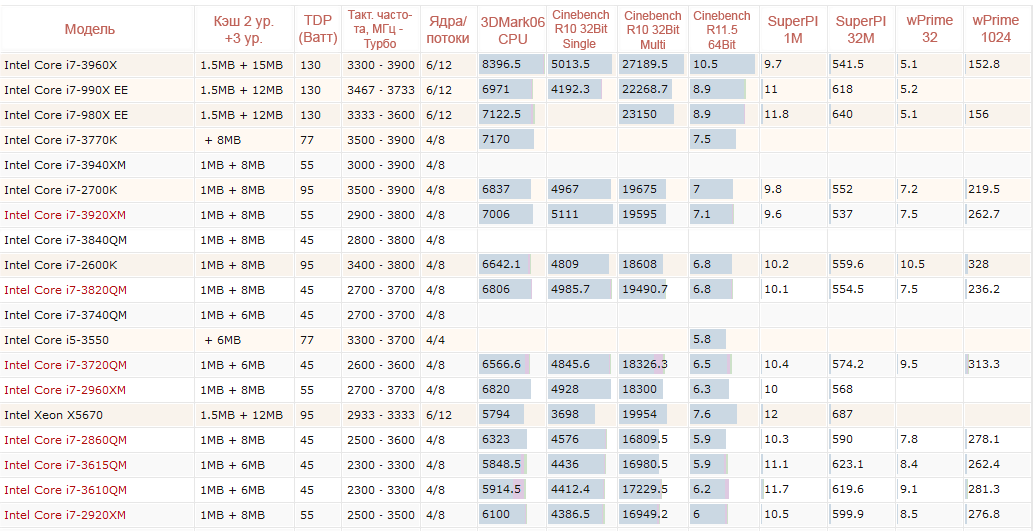
Task: Click the 6642.1 score for i7-2600K
Action: point(501,264)
